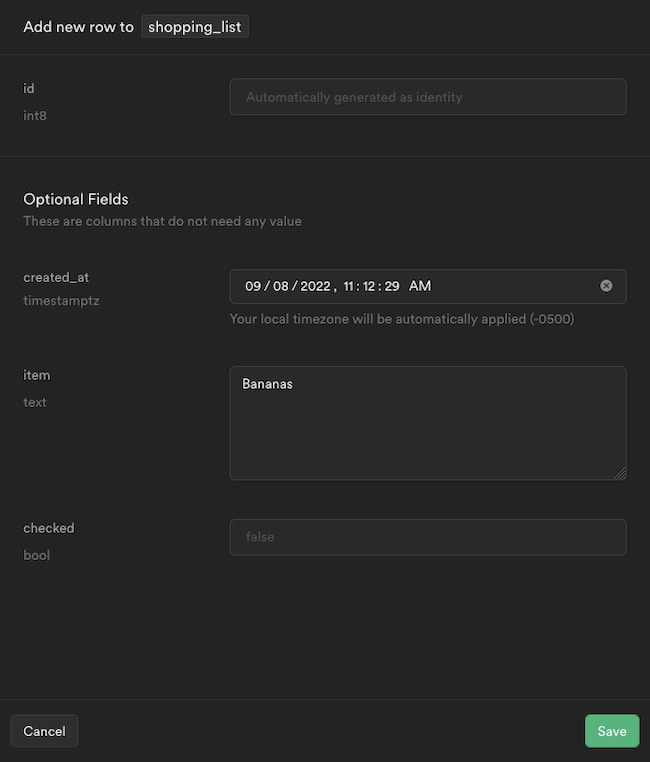The height and width of the screenshot is (762, 650).
Task: Click the id field auto-generated as identity
Action: point(428,97)
